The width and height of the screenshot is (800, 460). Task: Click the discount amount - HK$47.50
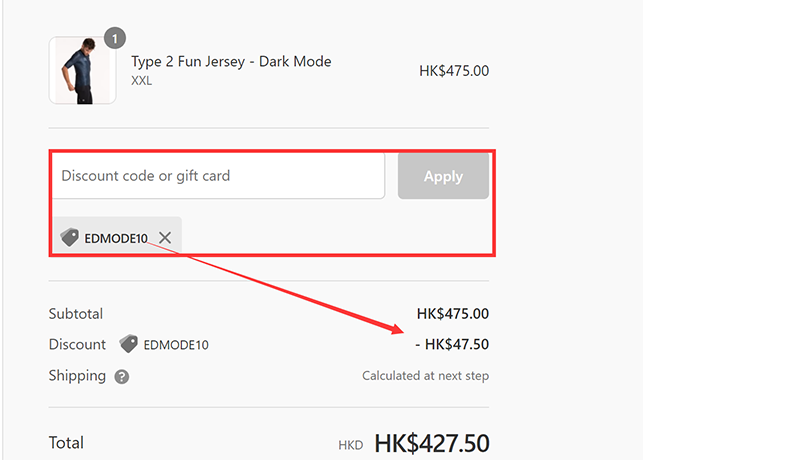click(x=452, y=344)
